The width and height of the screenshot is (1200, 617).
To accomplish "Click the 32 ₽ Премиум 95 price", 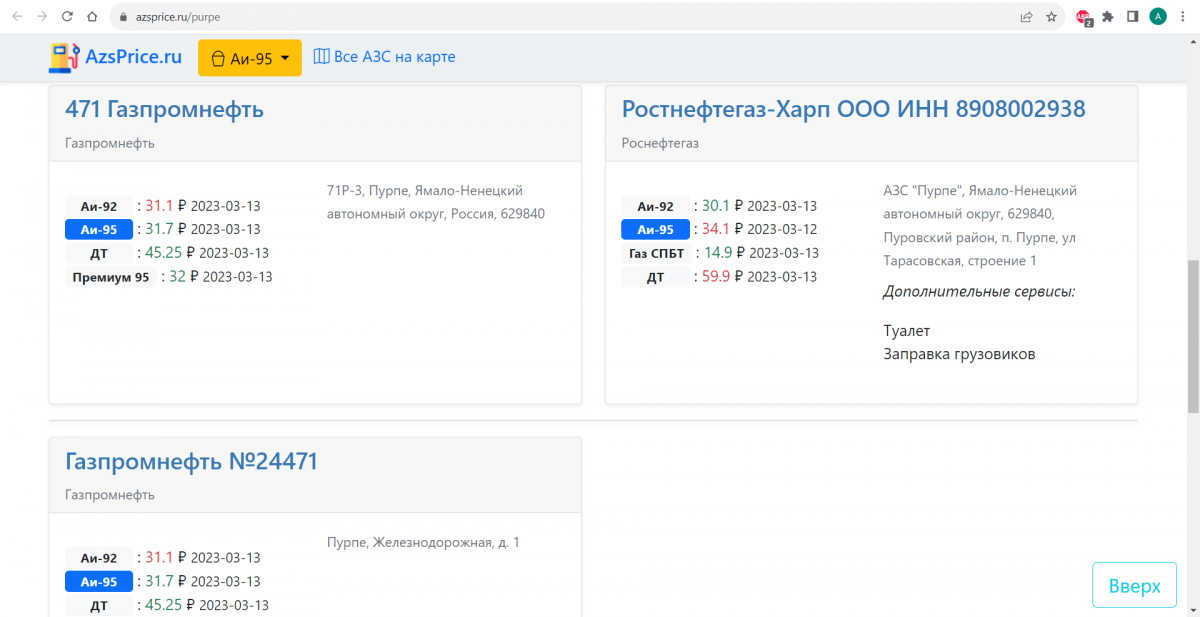I will 184,277.
